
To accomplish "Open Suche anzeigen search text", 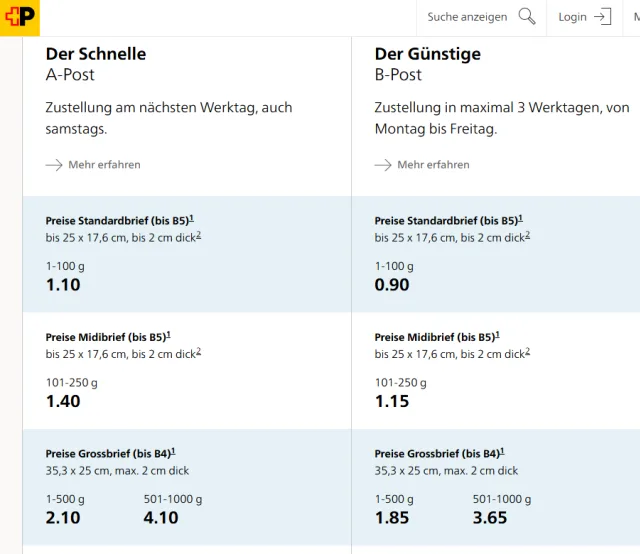I will 467,17.
